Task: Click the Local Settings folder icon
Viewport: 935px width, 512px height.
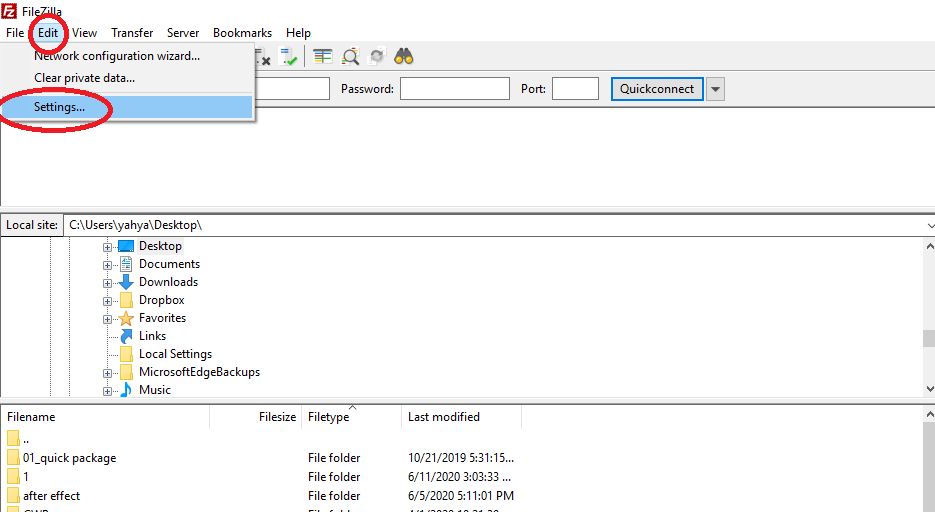Action: pyautogui.click(x=126, y=354)
